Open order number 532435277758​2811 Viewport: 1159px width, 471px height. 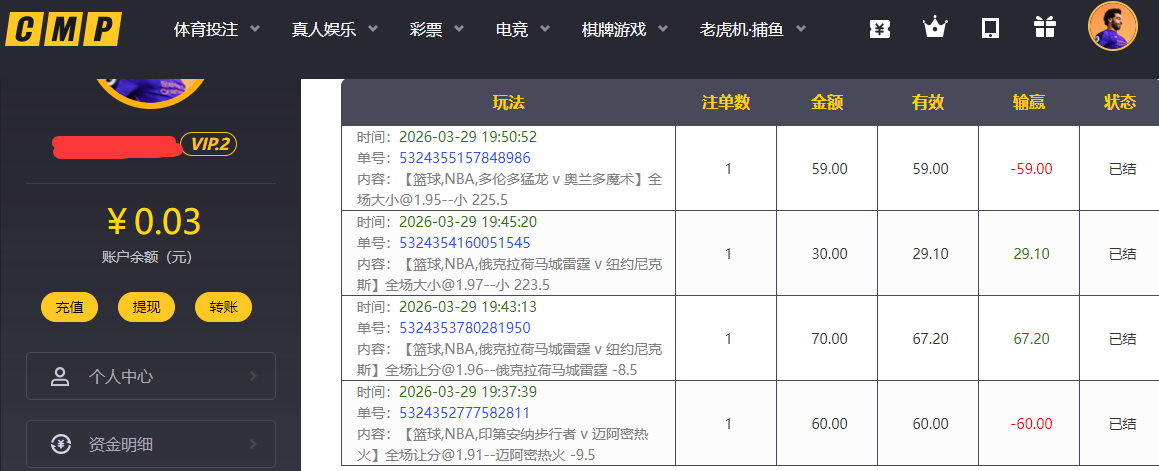click(x=465, y=413)
